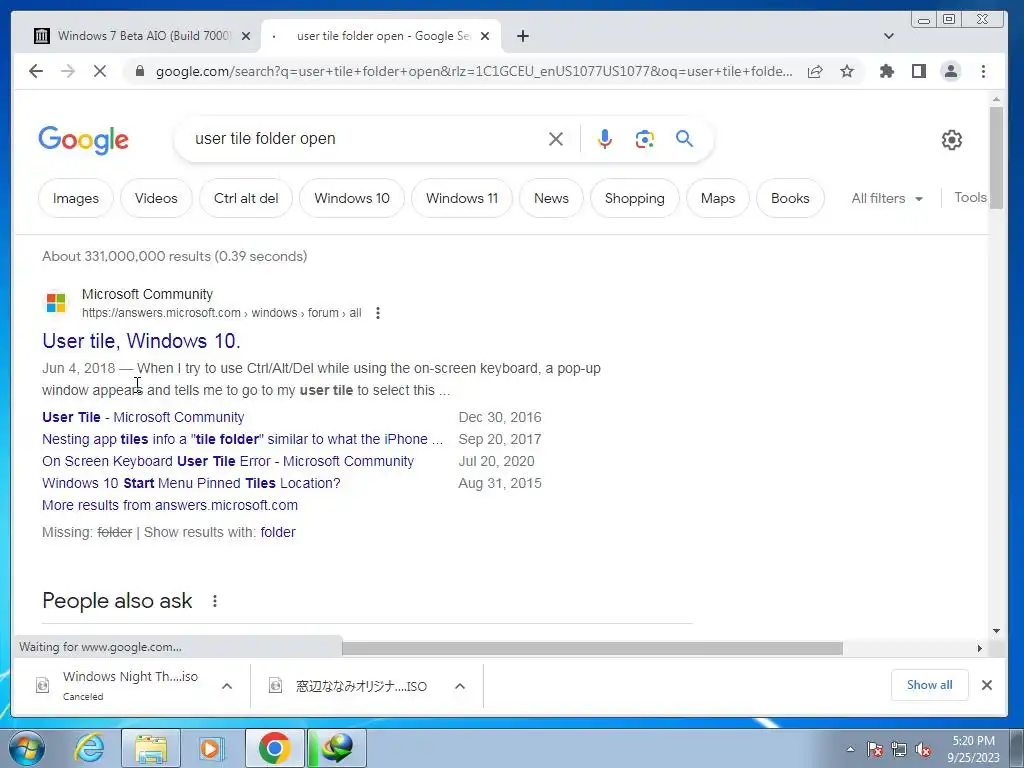The image size is (1024, 768).
Task: Expand the tab search dropdown
Action: click(888, 36)
